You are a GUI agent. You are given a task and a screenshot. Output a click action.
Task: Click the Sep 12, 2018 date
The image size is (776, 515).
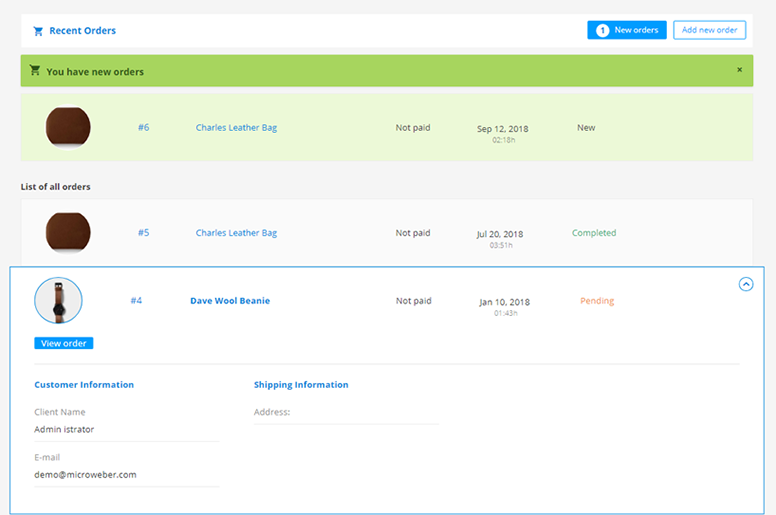502,129
